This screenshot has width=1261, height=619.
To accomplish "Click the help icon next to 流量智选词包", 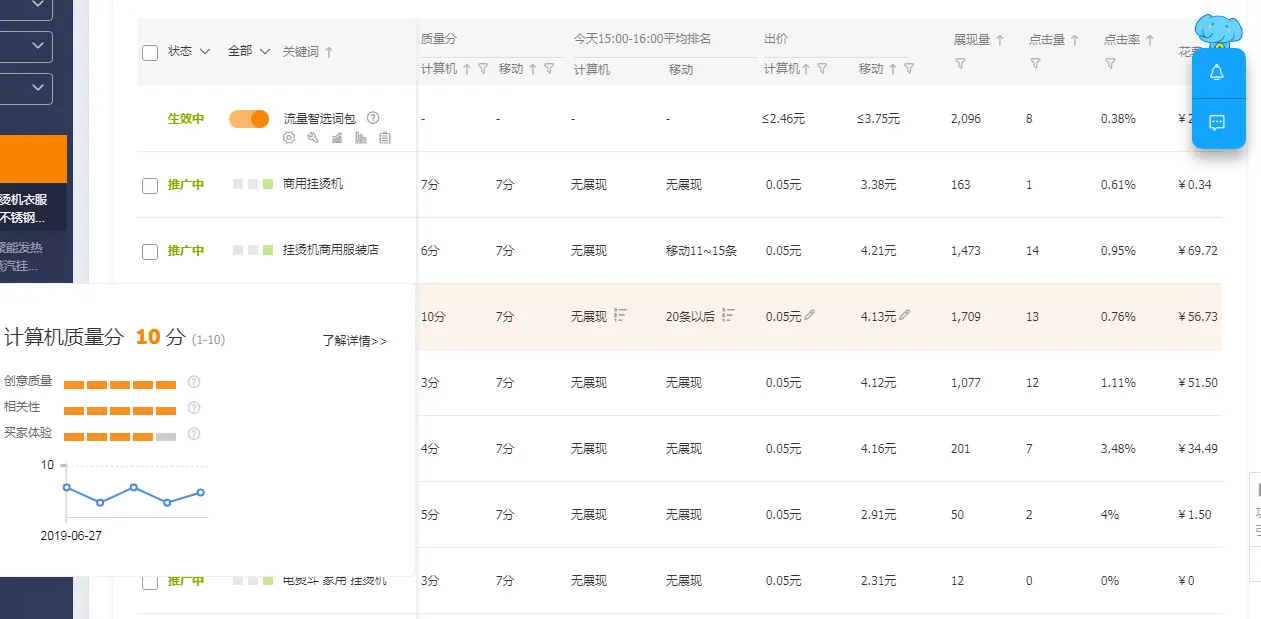I will [x=373, y=118].
